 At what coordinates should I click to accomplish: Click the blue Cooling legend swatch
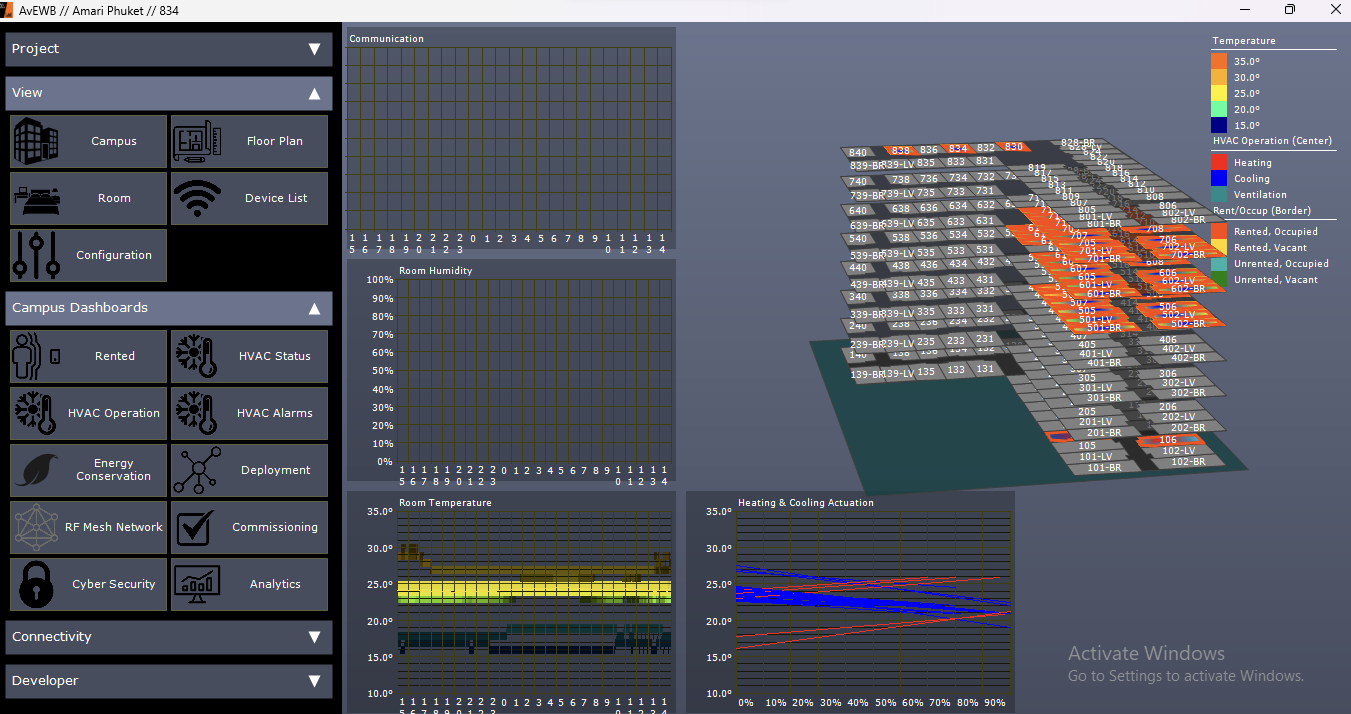coord(1219,178)
